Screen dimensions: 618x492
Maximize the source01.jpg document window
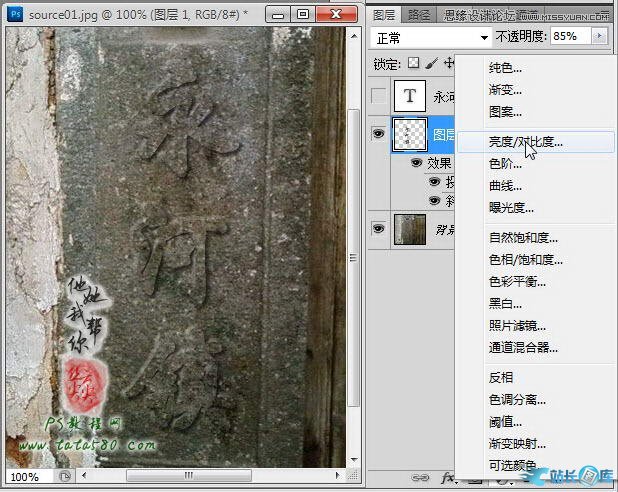coord(304,15)
